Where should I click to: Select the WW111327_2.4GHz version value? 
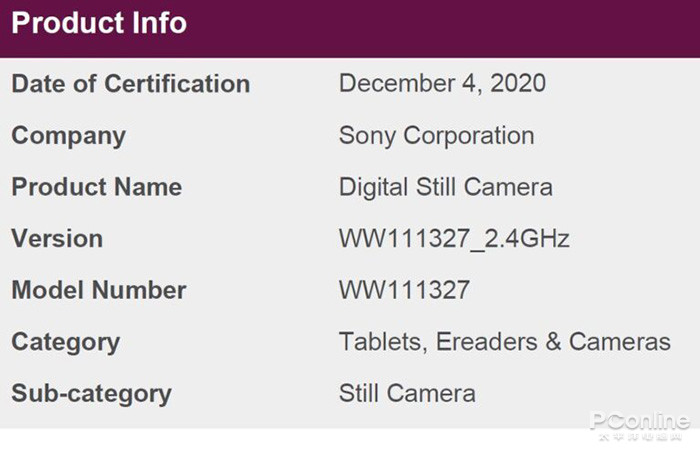tap(454, 239)
